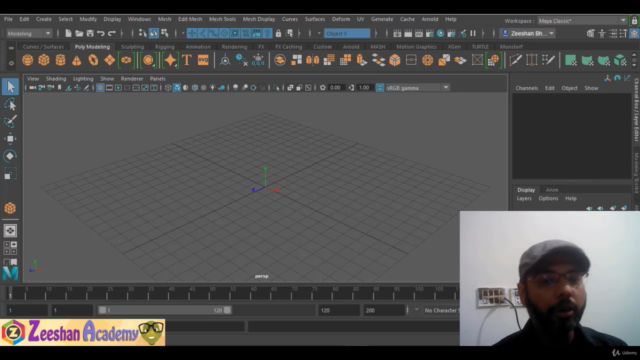
Task: Select the Scale tool in toolbox
Action: click(x=10, y=174)
